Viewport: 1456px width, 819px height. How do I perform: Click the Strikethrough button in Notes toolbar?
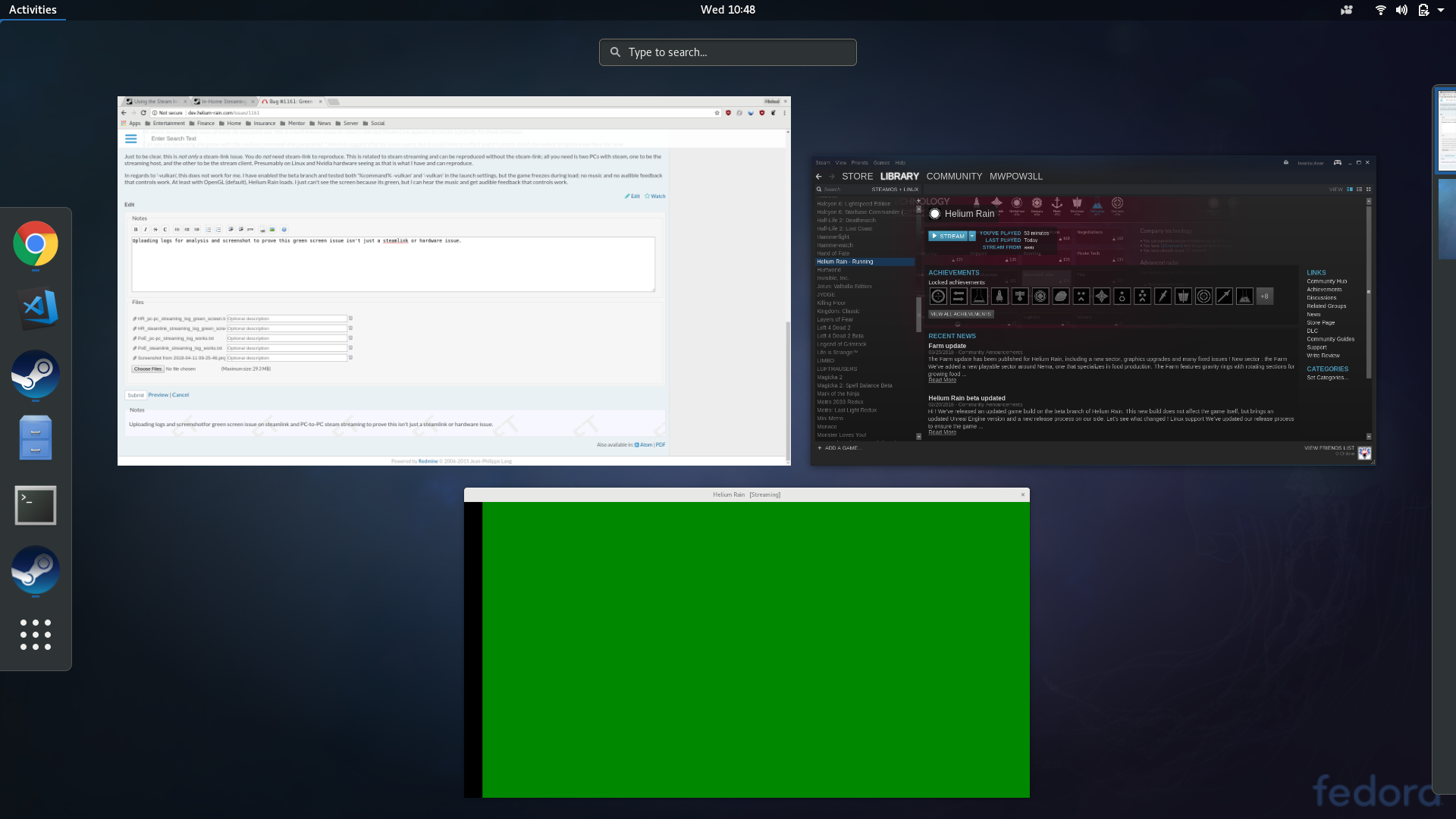pyautogui.click(x=155, y=230)
